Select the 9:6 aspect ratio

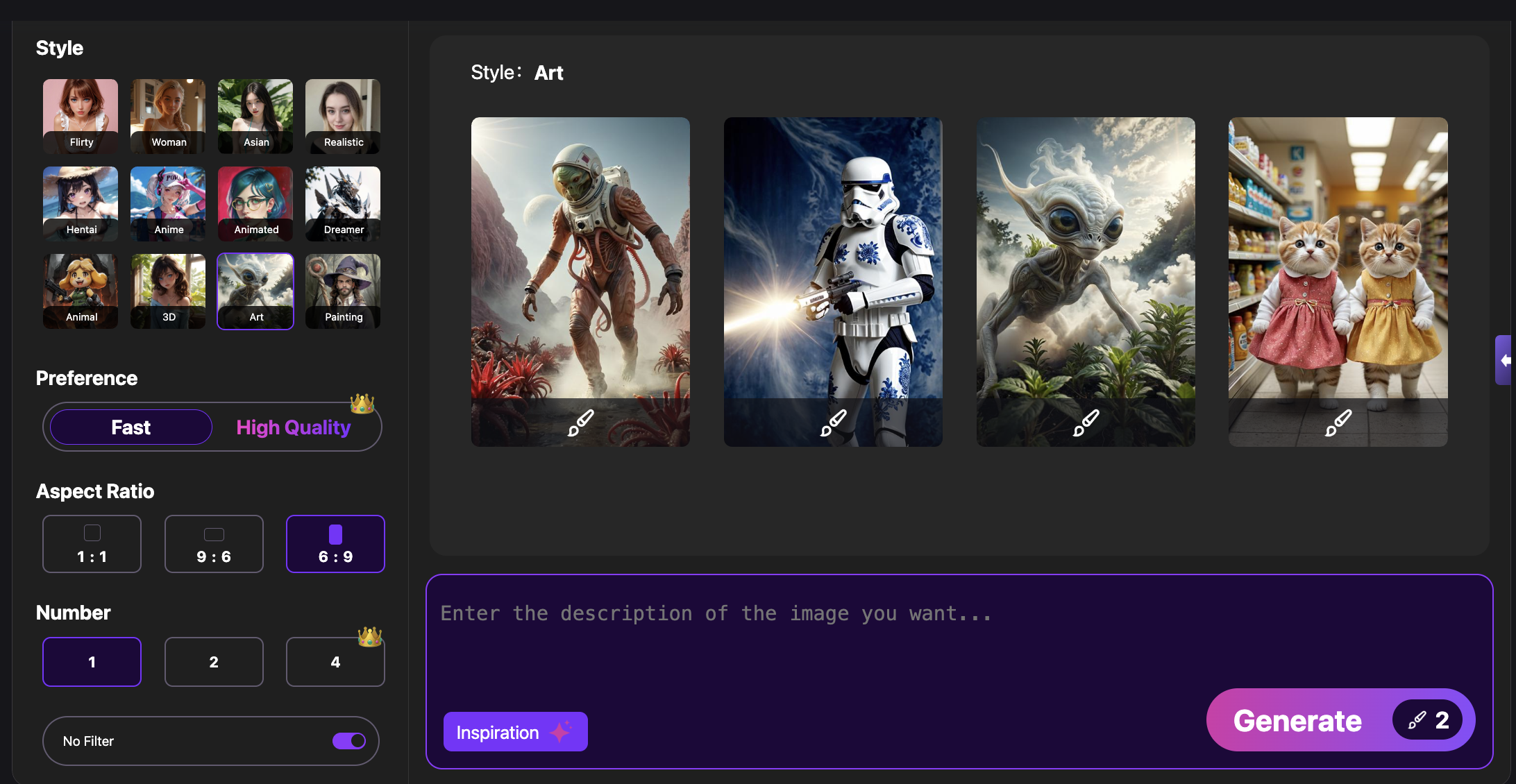[214, 544]
